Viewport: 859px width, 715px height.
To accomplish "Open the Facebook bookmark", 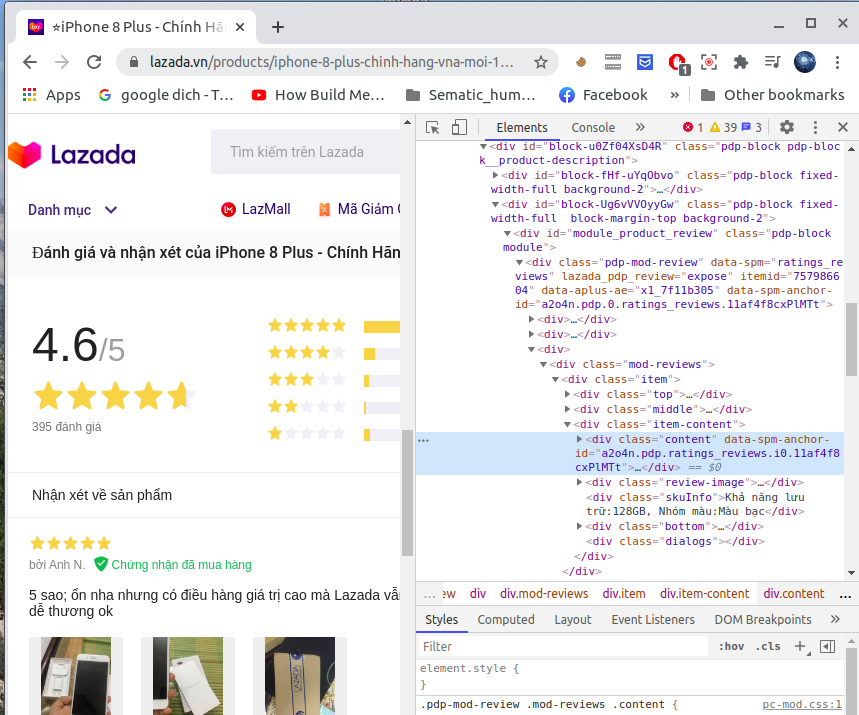I will tap(603, 95).
